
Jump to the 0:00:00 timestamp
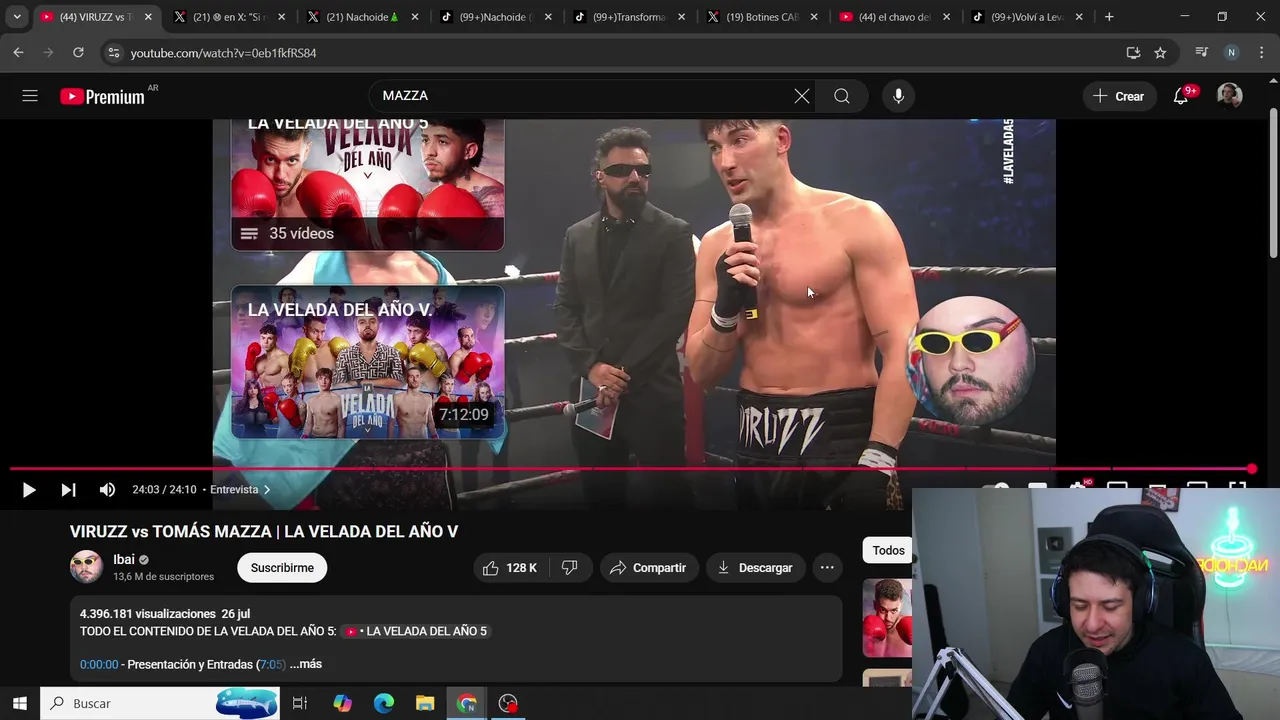(99, 664)
